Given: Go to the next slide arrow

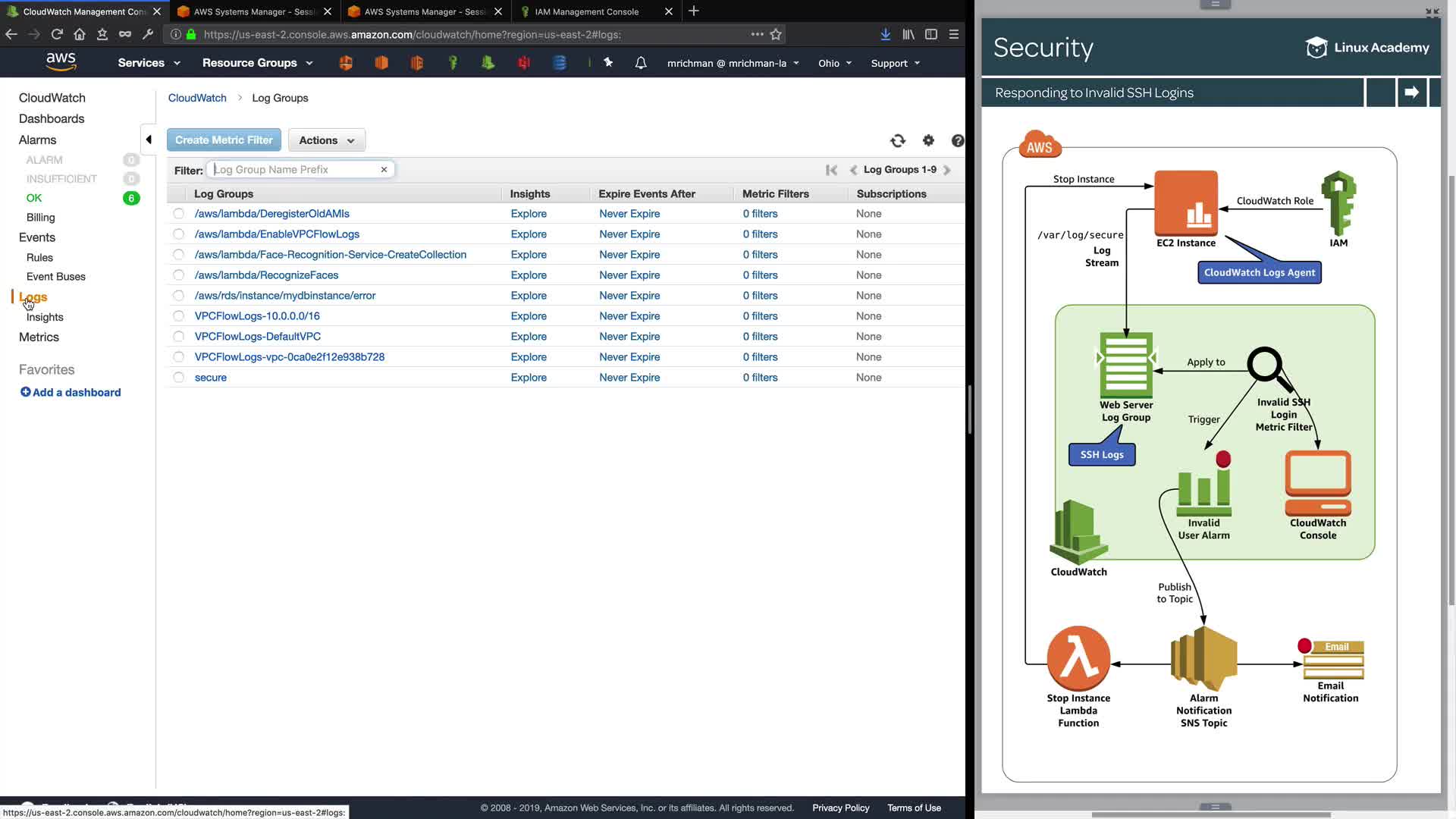Looking at the screenshot, I should click(1411, 93).
